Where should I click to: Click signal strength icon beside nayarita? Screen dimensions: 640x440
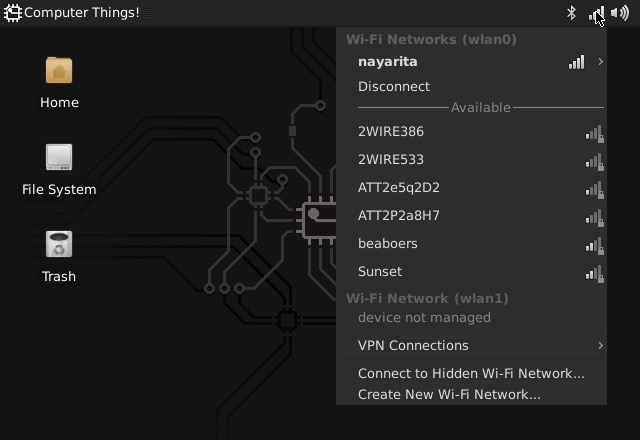[x=576, y=62]
